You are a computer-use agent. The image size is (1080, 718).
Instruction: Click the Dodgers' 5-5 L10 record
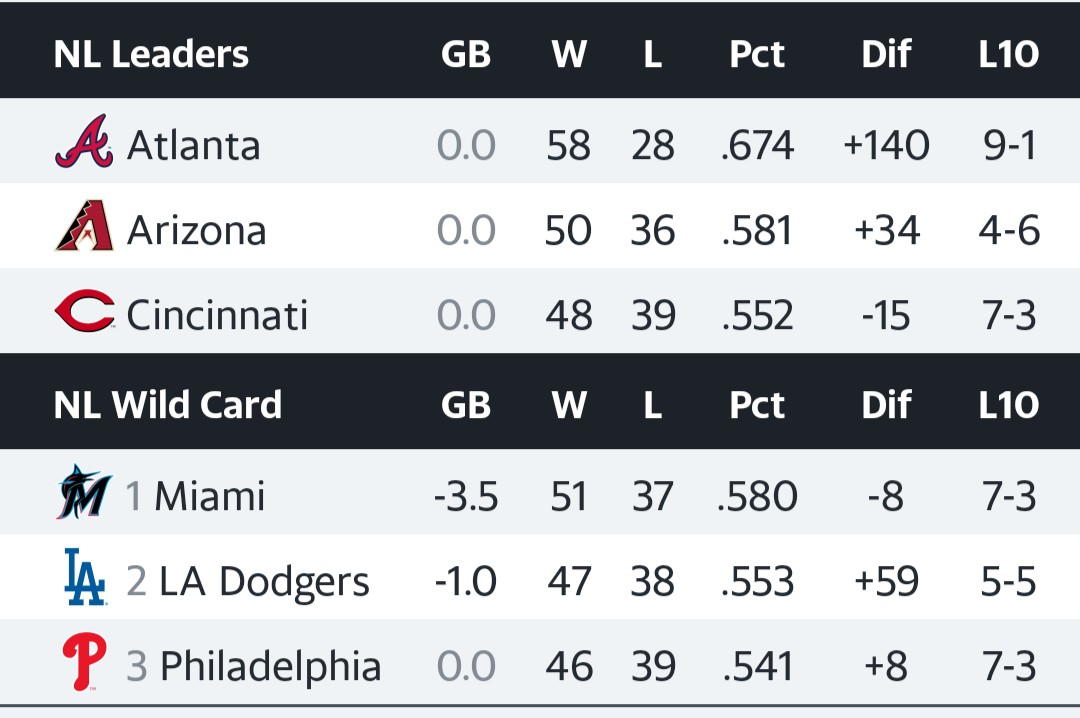coord(1009,581)
